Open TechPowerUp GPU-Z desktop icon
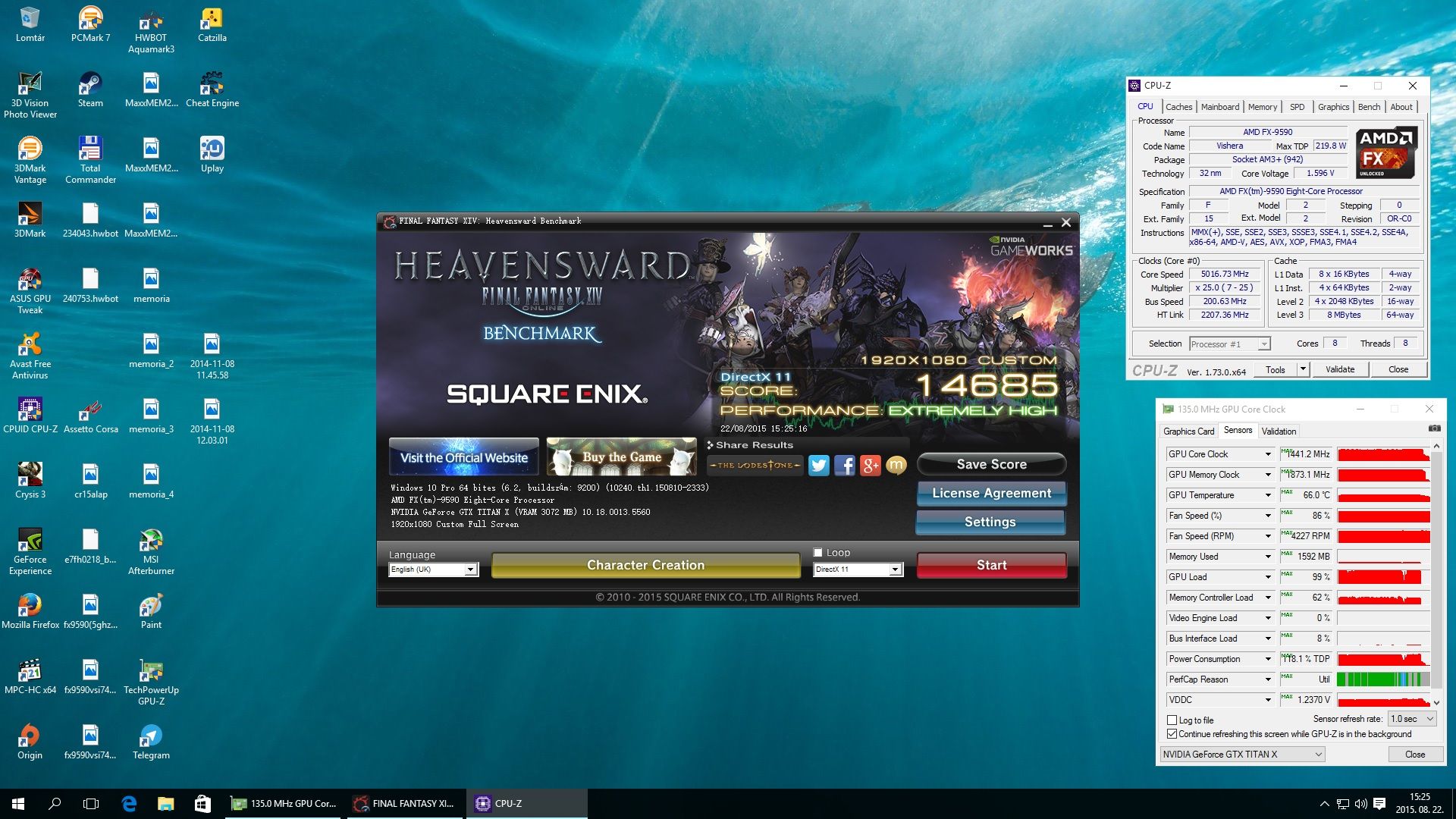Viewport: 1456px width, 819px height. coord(151,682)
